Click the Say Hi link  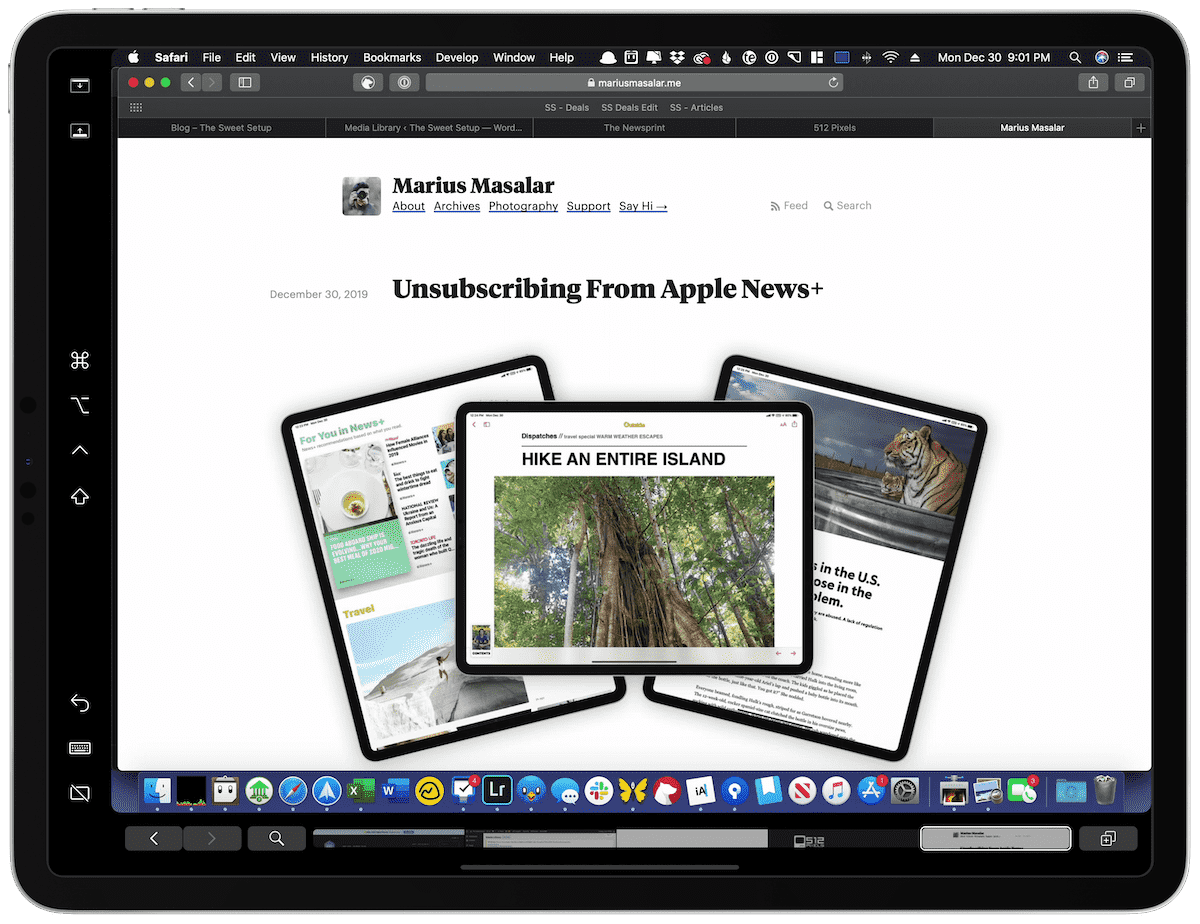pyautogui.click(x=643, y=206)
